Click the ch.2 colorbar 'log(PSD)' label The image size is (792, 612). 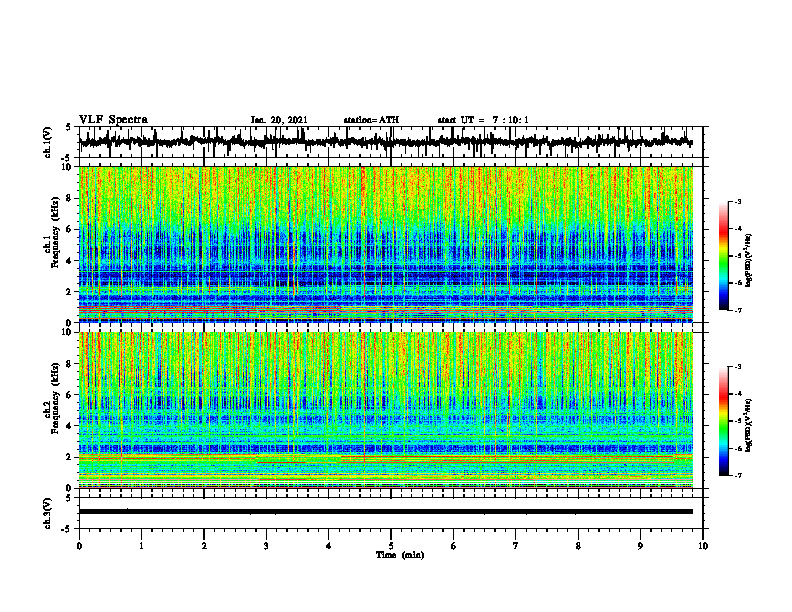[749, 425]
